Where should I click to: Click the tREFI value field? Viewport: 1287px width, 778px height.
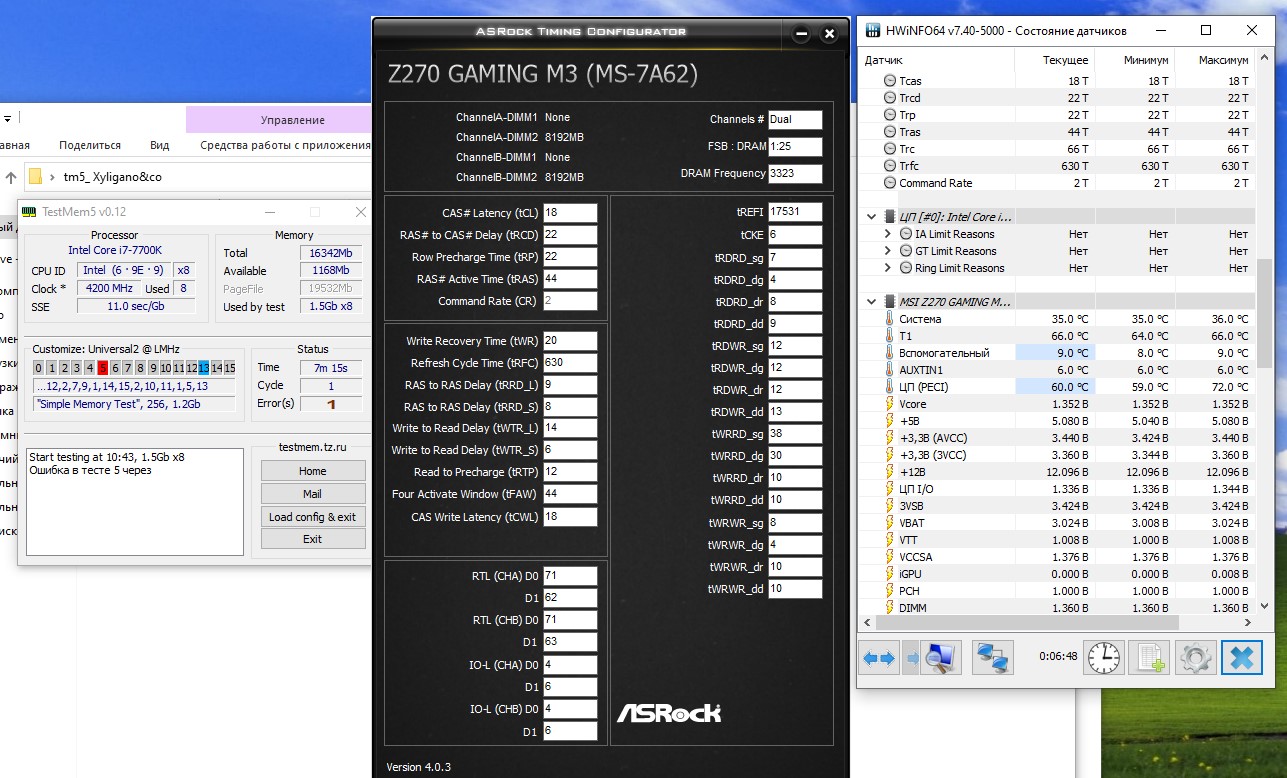pos(795,211)
